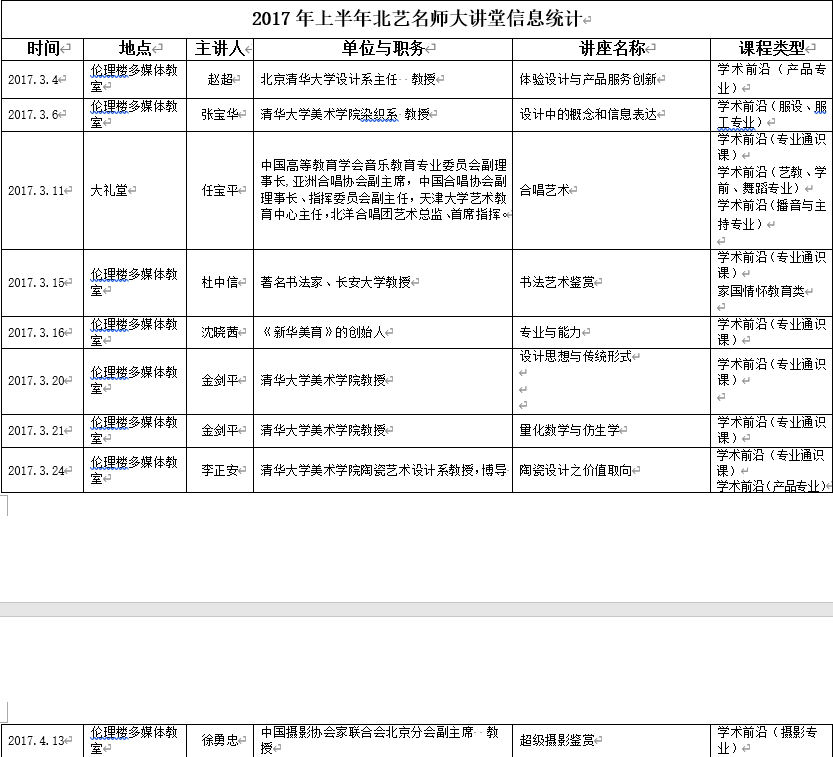833x757 pixels.
Task: Place cursor in 讲座名称 header
Action: pyautogui.click(x=611, y=48)
